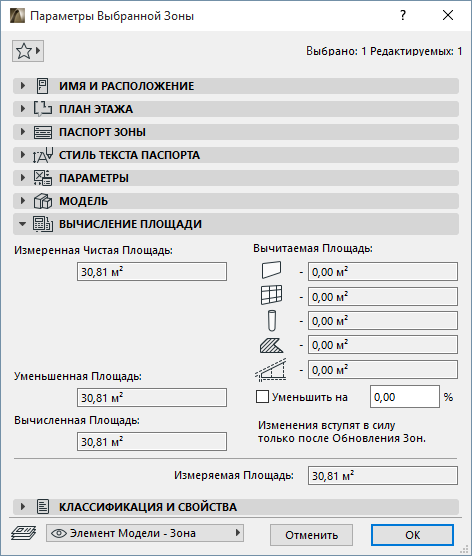The height and width of the screenshot is (556, 472).
Task: Close the Zone Settings dialog
Action: (448, 15)
